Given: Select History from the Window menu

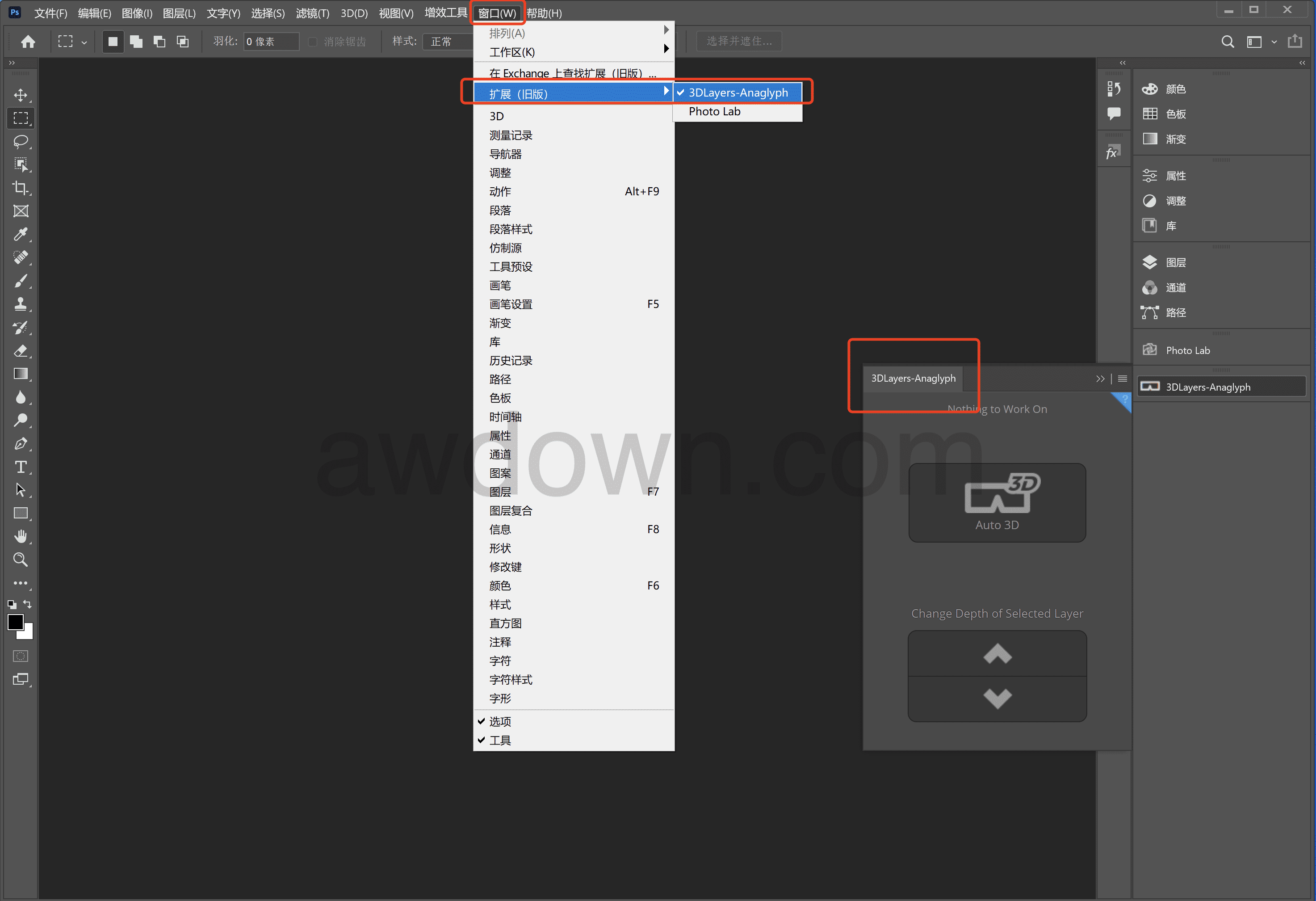Looking at the screenshot, I should (511, 360).
